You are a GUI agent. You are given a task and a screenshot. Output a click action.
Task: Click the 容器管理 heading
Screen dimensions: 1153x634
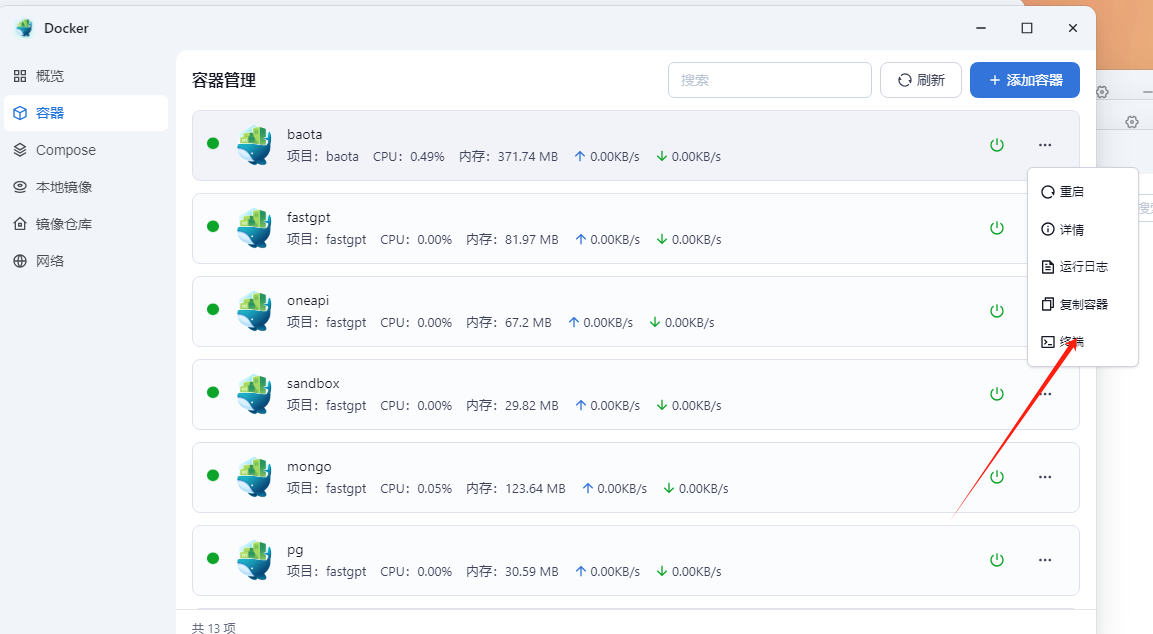[x=224, y=80]
